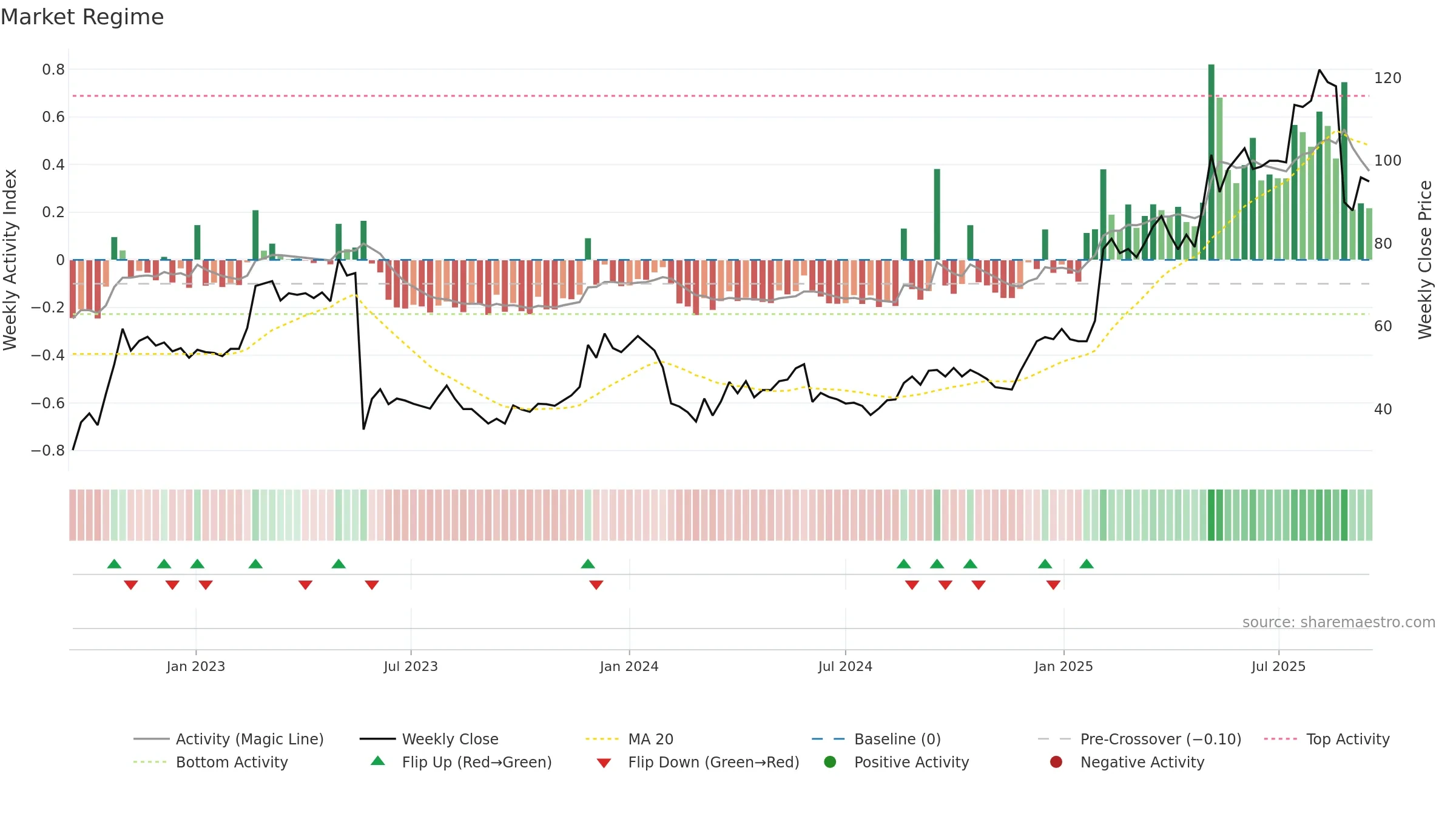Click the lone flip-up marker just before Jan 2024
Image resolution: width=1456 pixels, height=819 pixels.
pyautogui.click(x=588, y=564)
